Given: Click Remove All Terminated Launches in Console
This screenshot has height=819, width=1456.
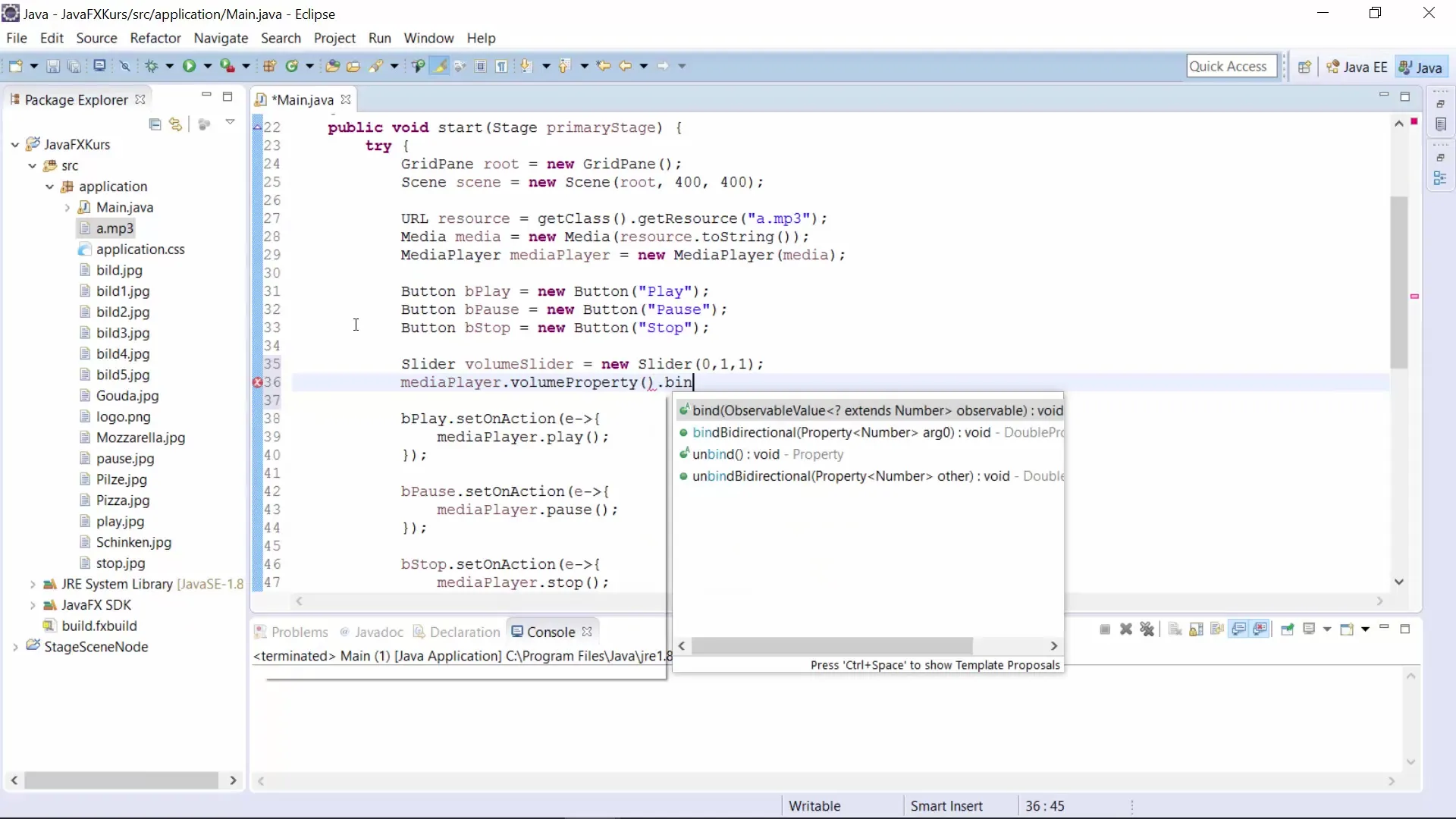Looking at the screenshot, I should 1147,629.
